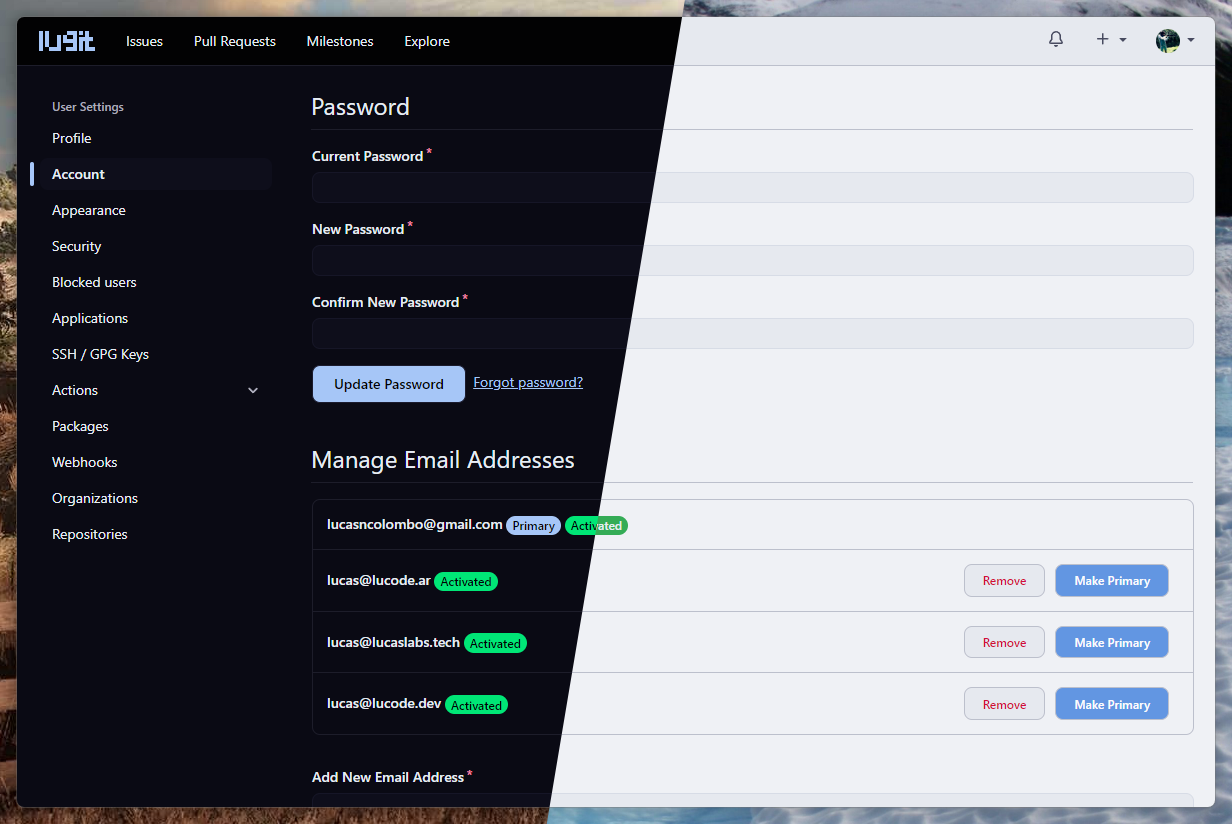Open the user avatar menu
Screen dimensions: 1232x824
pyautogui.click(x=1174, y=41)
